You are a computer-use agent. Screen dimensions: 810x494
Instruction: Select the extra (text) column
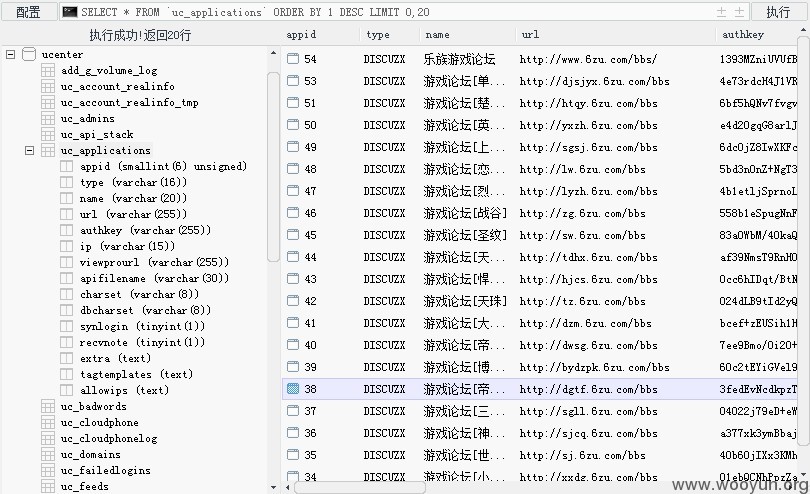tap(115, 359)
